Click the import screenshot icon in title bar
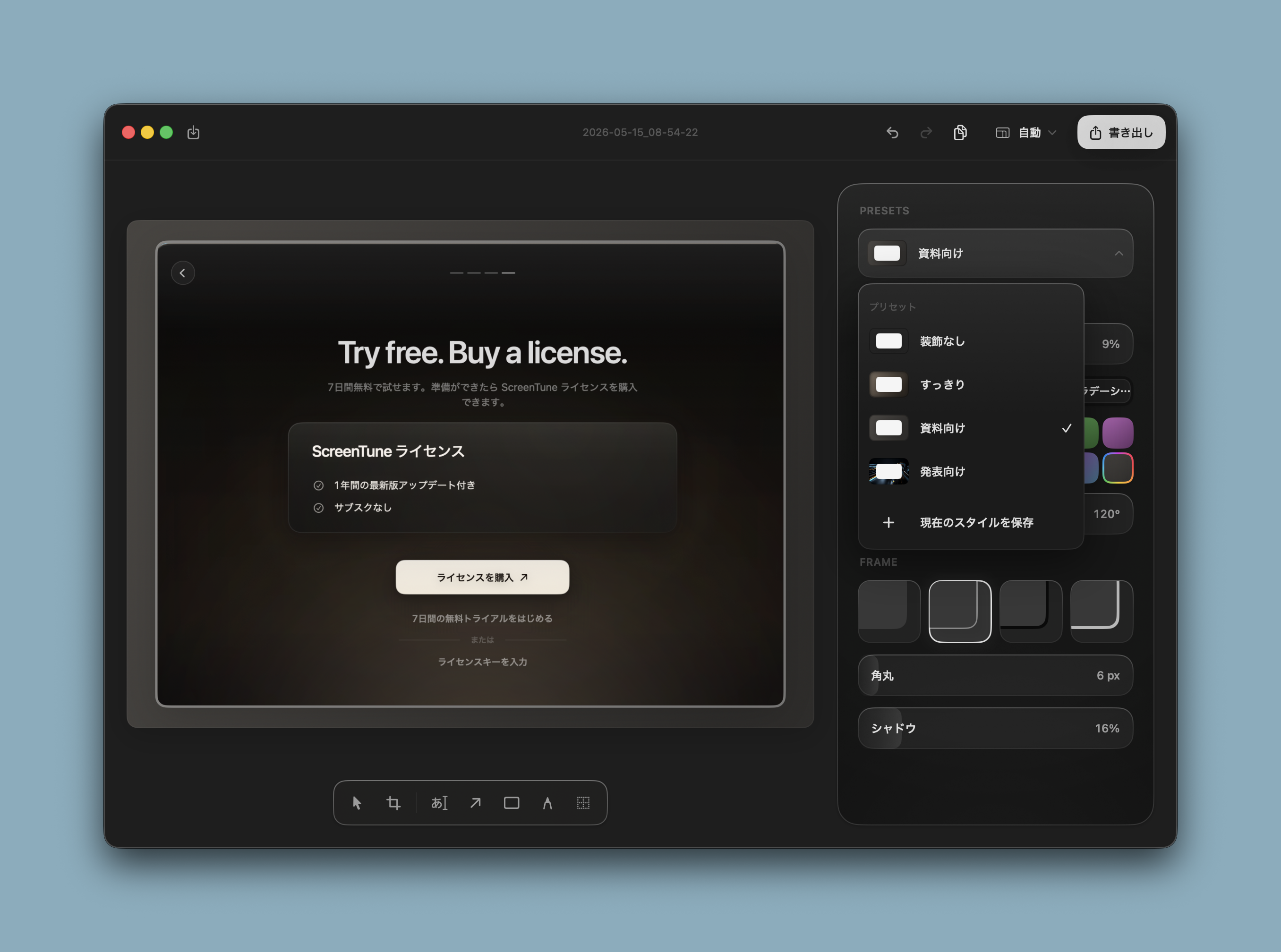 [x=194, y=133]
